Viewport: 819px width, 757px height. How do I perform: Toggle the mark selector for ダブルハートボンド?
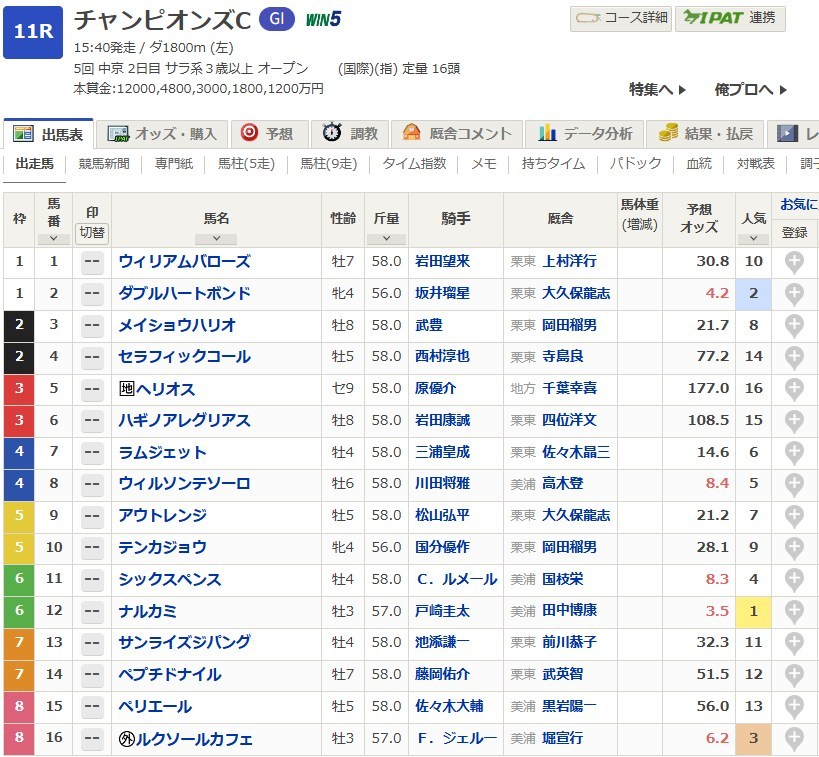click(x=92, y=294)
